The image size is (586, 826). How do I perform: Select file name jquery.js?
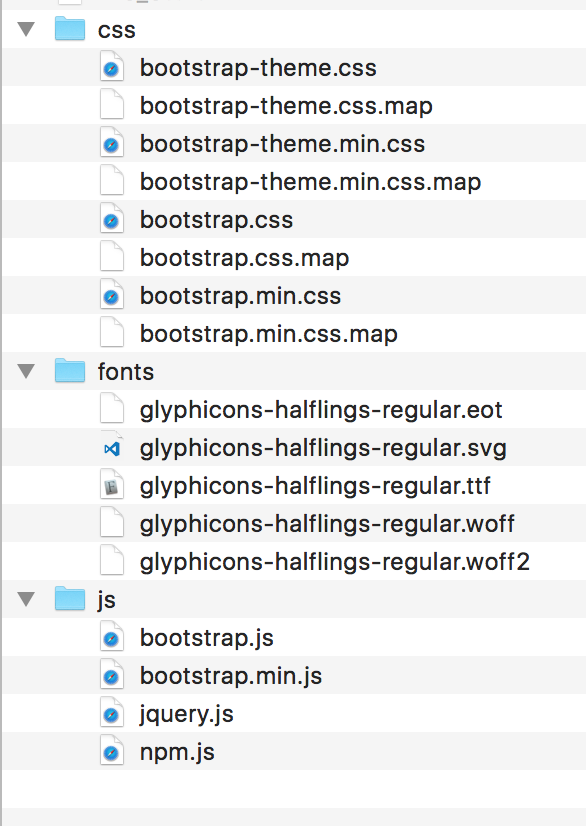pyautogui.click(x=187, y=715)
